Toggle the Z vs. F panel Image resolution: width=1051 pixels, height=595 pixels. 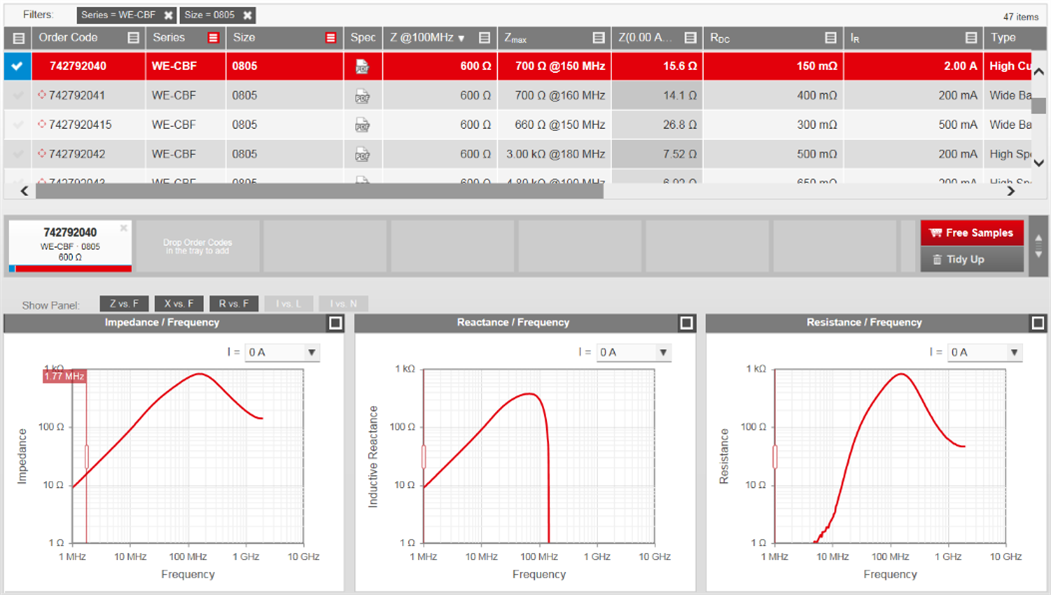(x=124, y=304)
